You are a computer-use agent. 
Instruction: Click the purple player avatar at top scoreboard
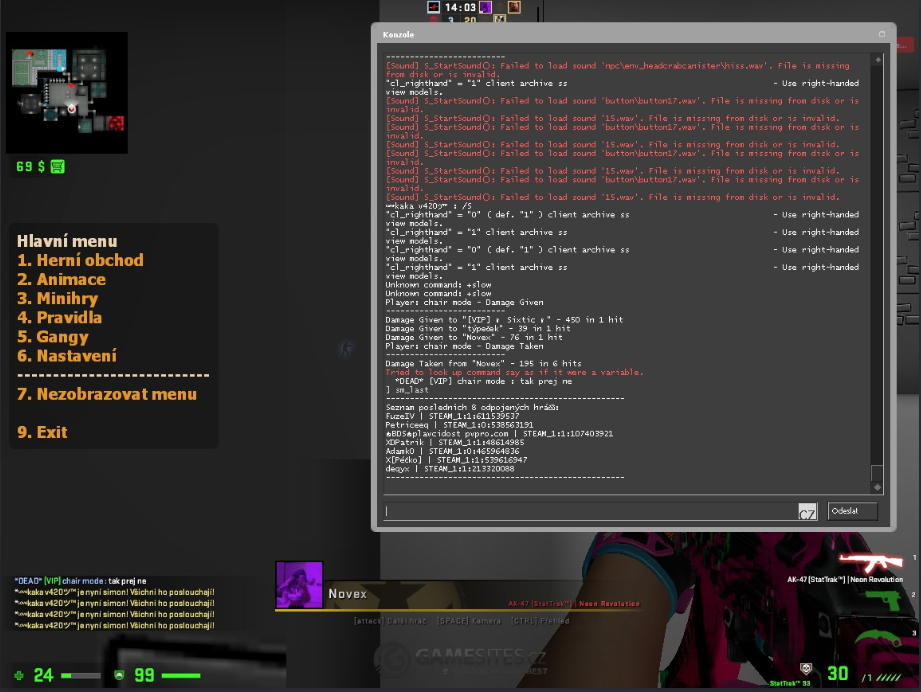pos(485,7)
